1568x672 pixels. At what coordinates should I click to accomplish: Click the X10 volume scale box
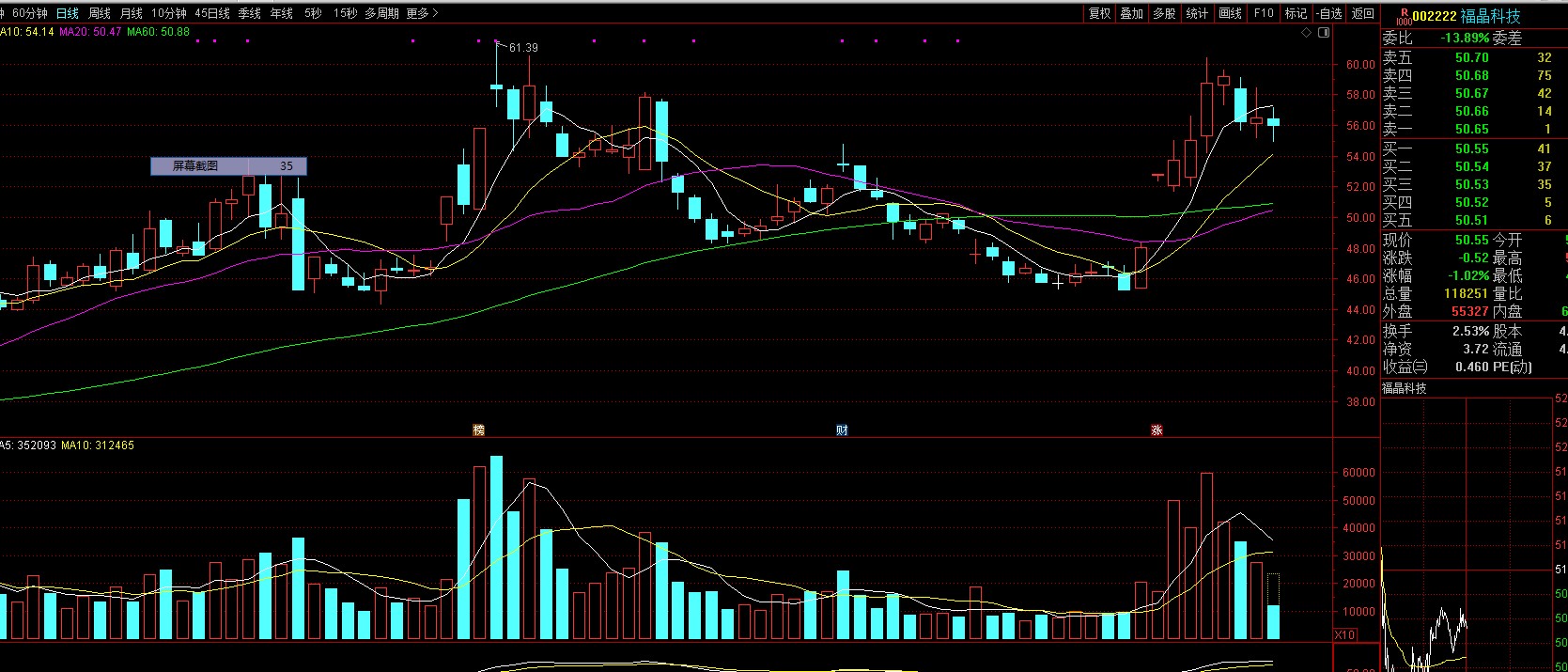(1345, 635)
